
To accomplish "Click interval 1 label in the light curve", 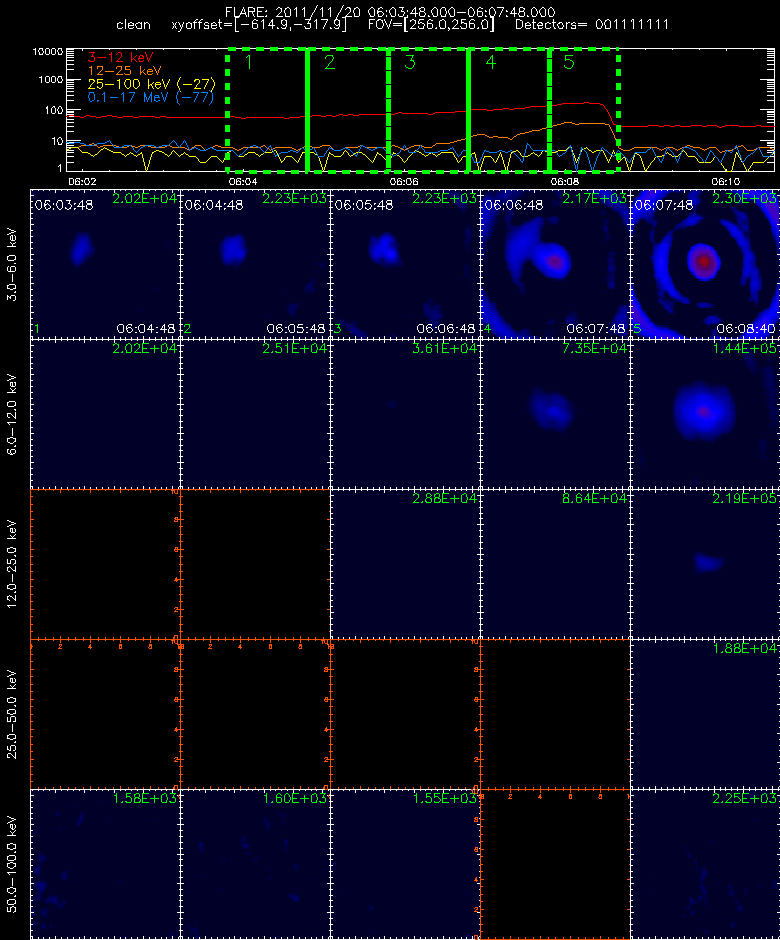I will click(x=249, y=62).
